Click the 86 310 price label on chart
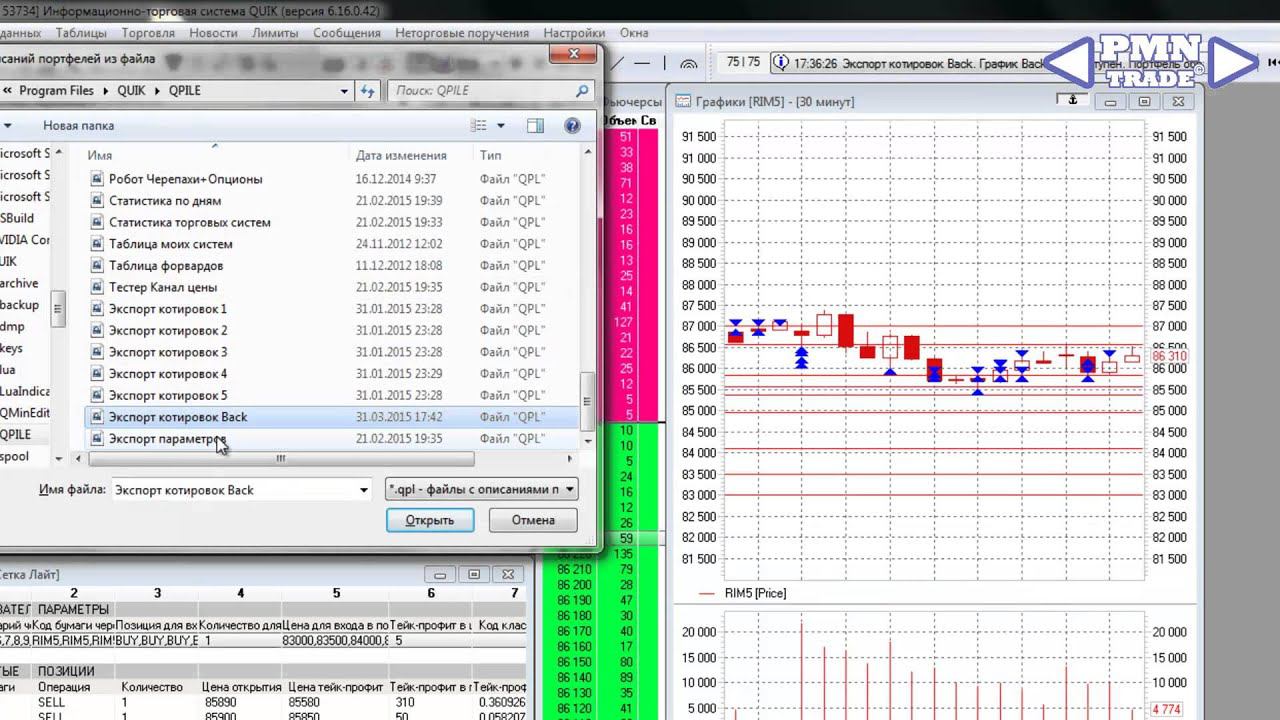 tap(1169, 356)
